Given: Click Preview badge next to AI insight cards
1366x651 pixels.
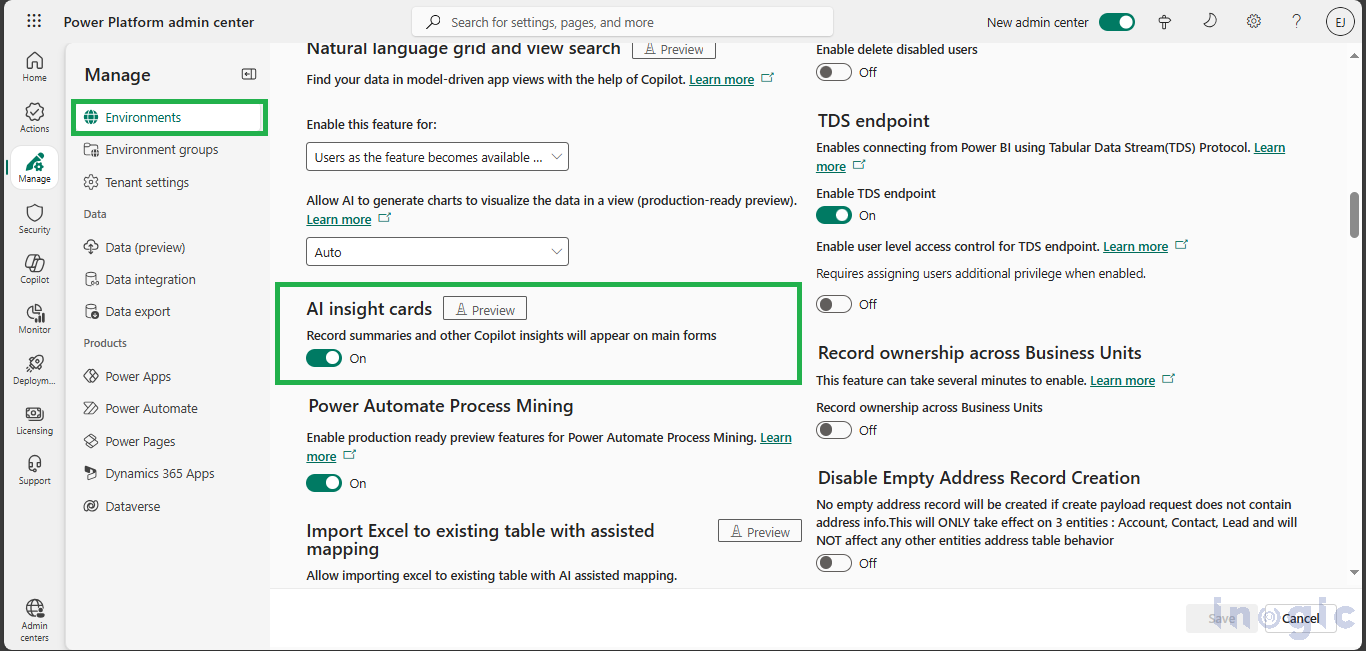Looking at the screenshot, I should pos(485,309).
